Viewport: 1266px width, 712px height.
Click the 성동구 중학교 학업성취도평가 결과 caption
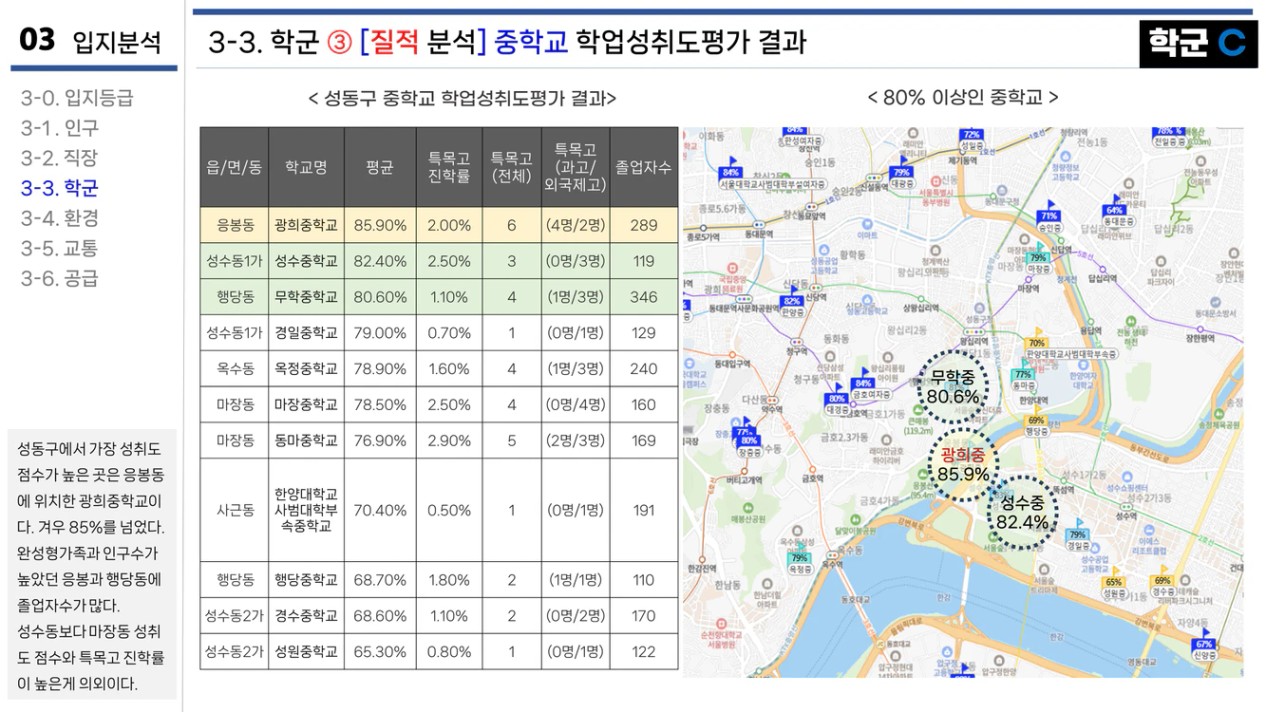(463, 98)
